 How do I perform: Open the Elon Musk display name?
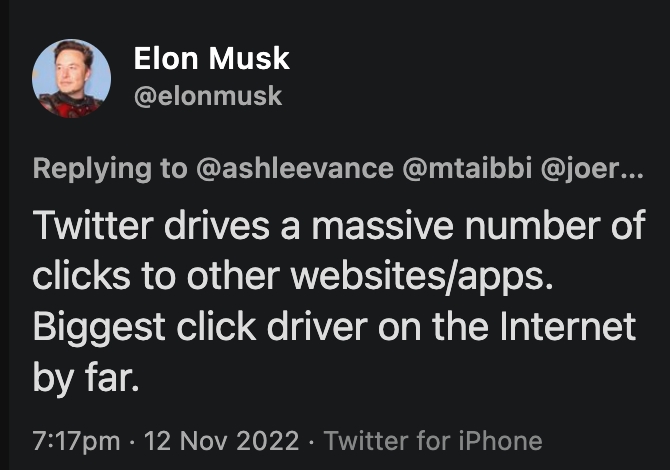212,58
